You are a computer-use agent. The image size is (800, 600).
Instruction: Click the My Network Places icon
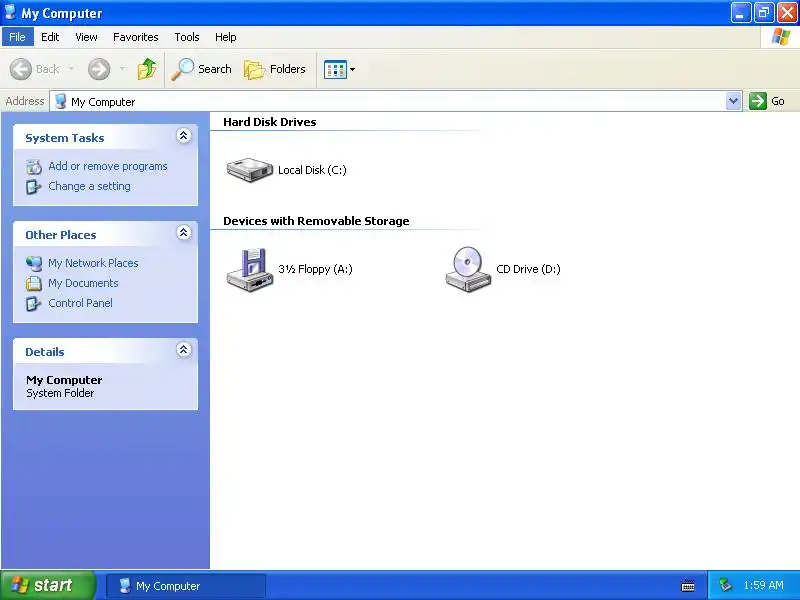34,263
